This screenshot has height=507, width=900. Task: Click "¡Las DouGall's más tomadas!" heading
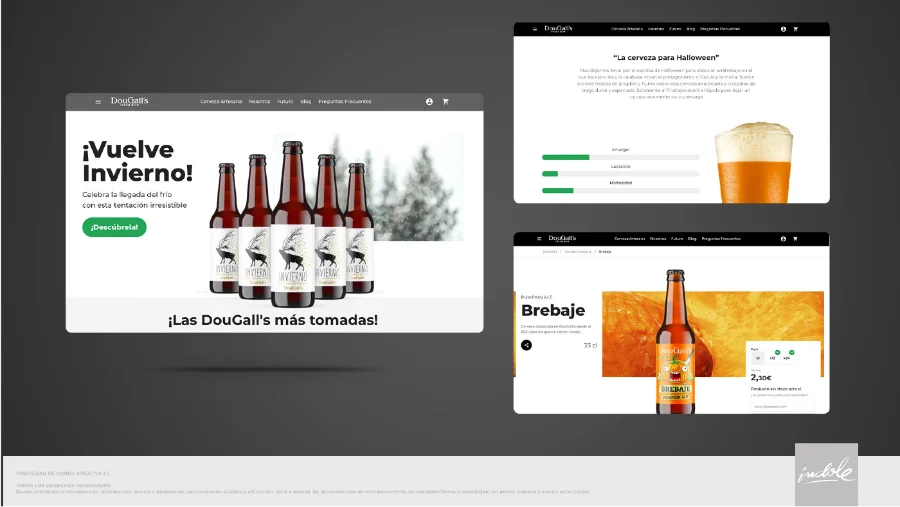(x=273, y=320)
